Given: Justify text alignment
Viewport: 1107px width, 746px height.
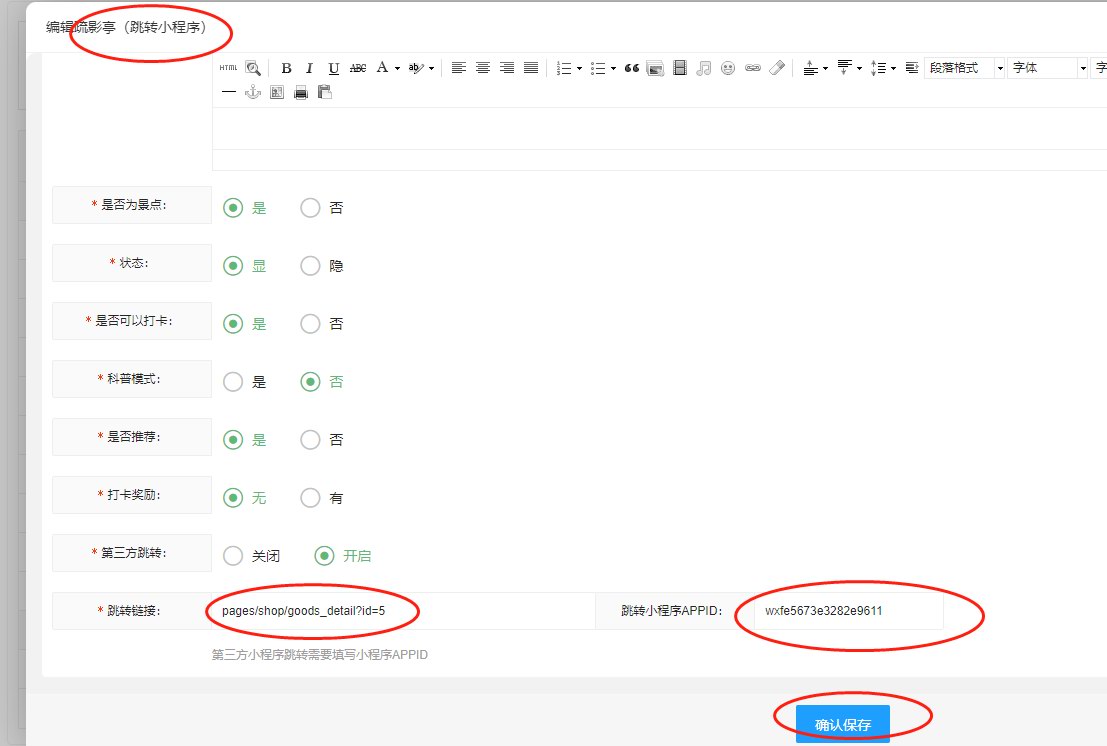Looking at the screenshot, I should [x=531, y=68].
